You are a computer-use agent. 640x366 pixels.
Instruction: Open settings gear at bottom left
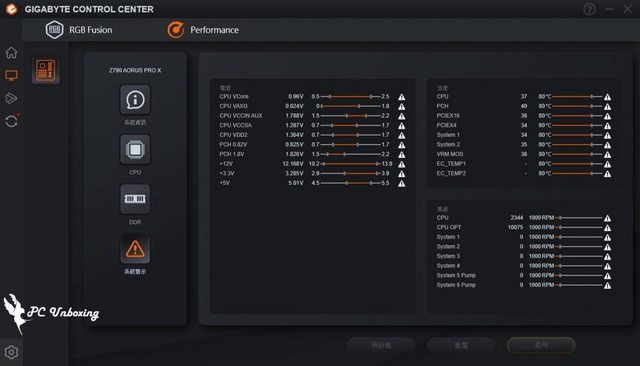pos(11,352)
